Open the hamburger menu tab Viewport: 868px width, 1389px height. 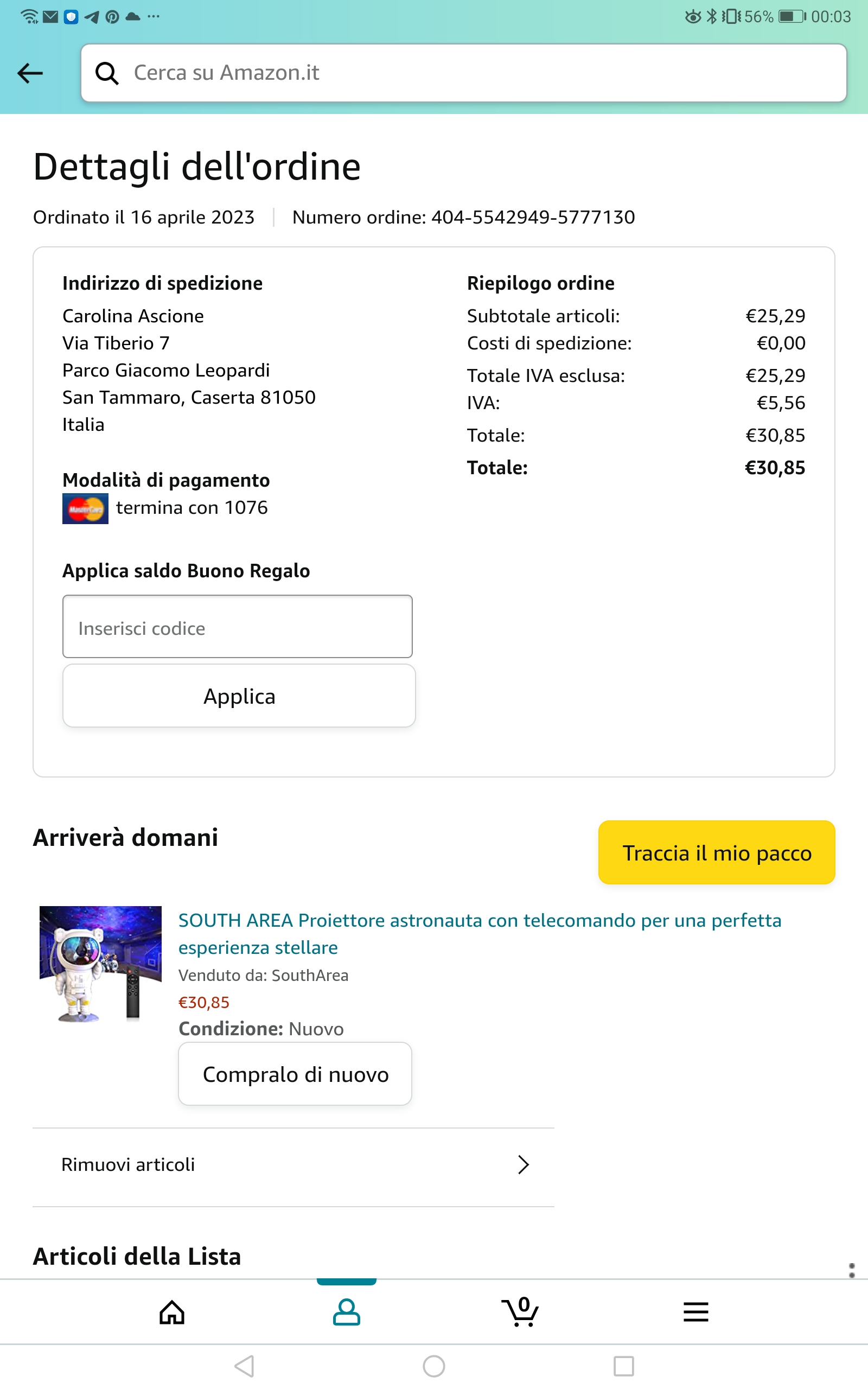(x=696, y=1312)
